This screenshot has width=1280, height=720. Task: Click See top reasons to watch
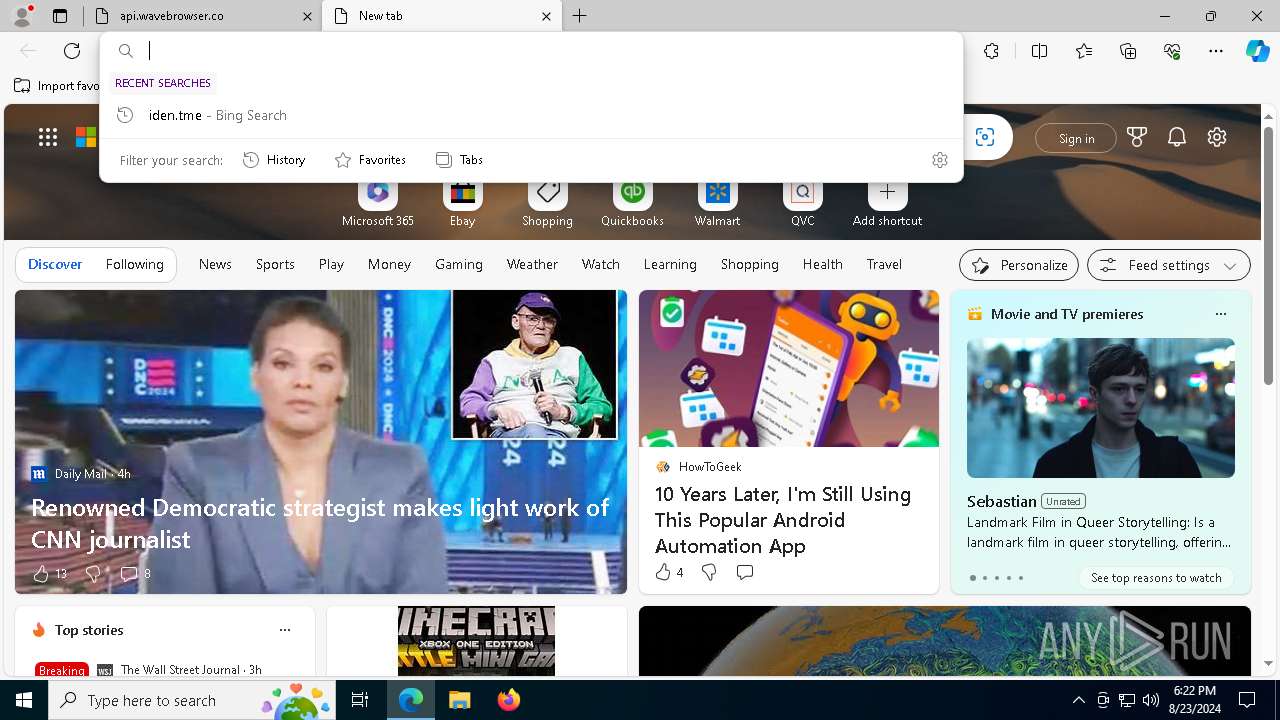[x=1156, y=577]
